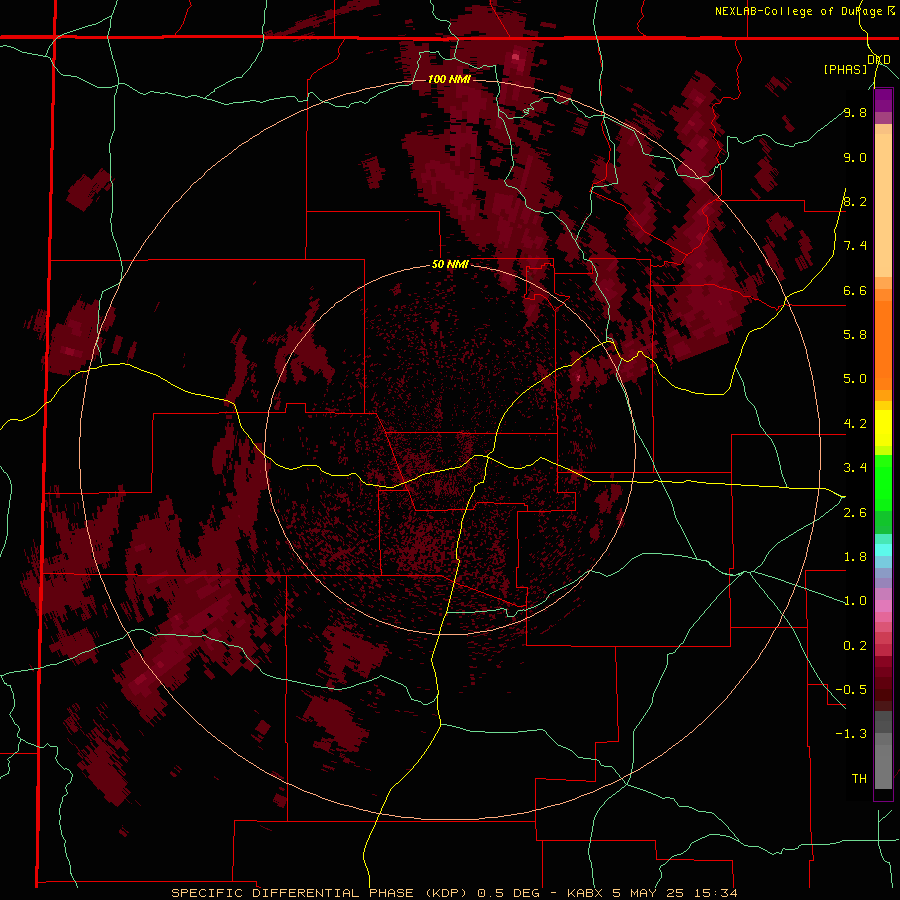Click the 100 NMI range ring label
This screenshot has height=900, width=900.
pyautogui.click(x=449, y=79)
